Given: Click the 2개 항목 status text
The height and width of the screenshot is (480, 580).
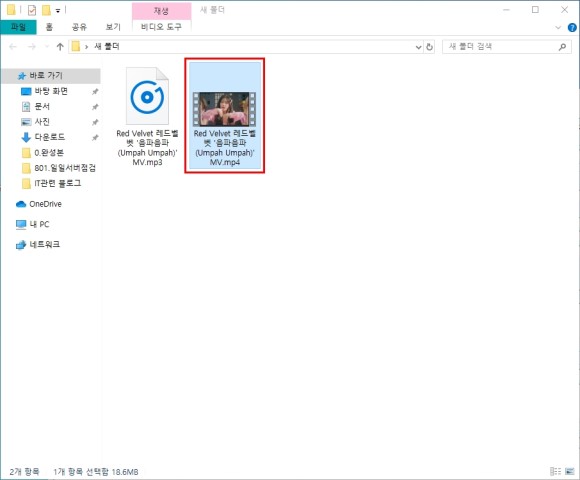Looking at the screenshot, I should (24, 472).
